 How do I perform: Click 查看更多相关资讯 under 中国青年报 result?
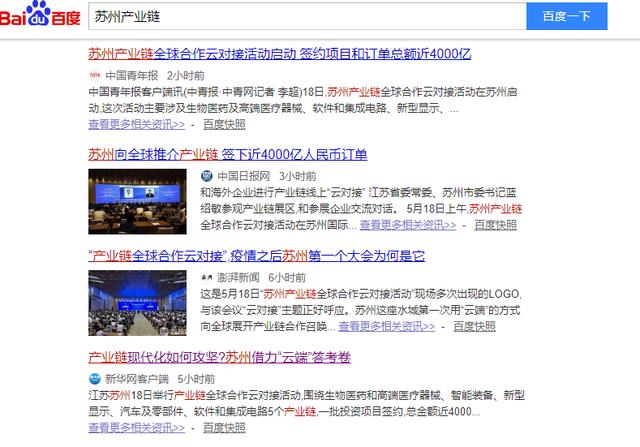pos(137,124)
